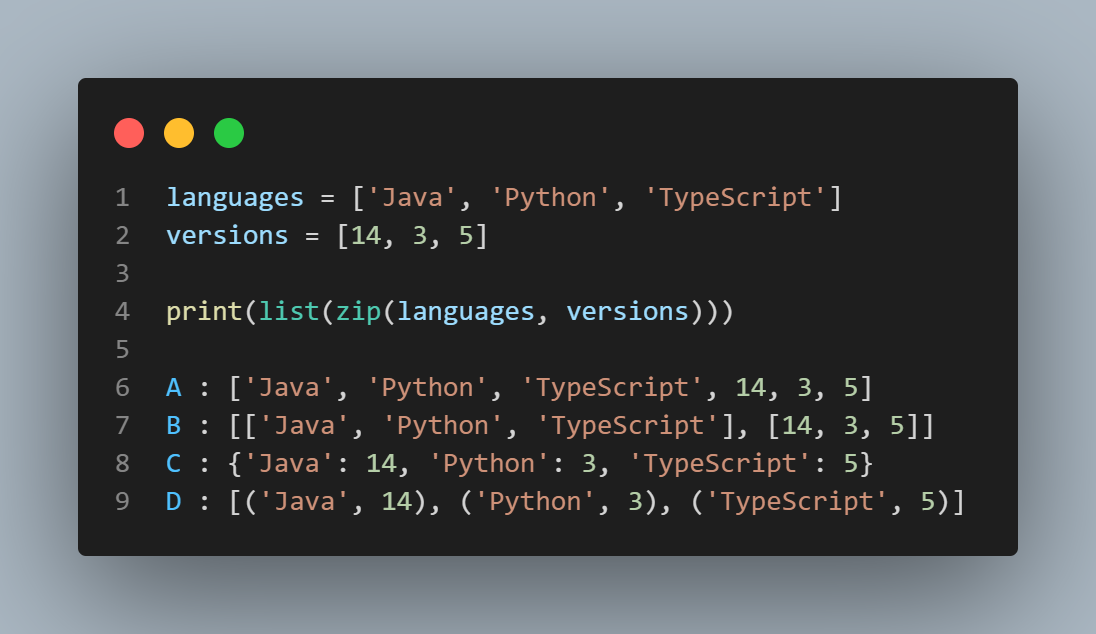Click 'Python' key in option C
Screen dimensions: 1096x634
(489, 464)
